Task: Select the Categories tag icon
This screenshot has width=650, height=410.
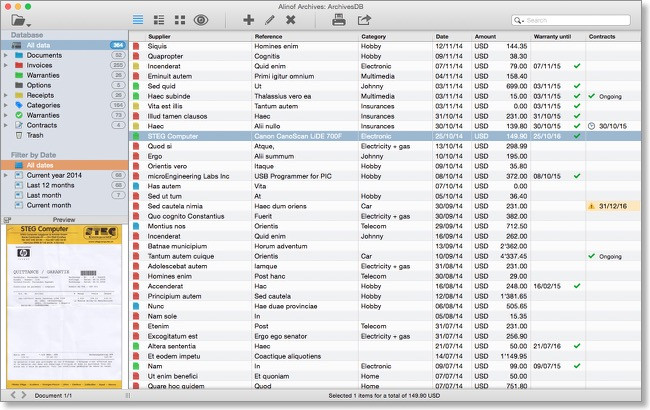Action: (19, 105)
